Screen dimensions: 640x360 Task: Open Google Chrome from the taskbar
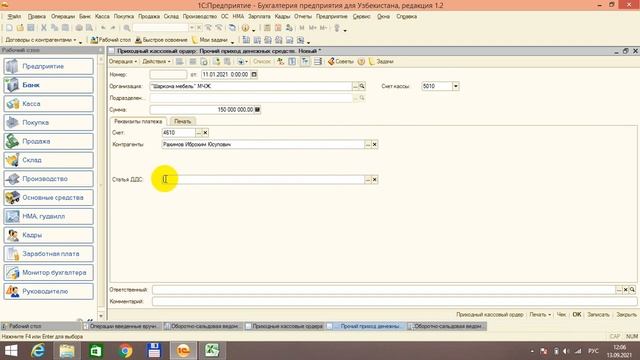[125, 351]
